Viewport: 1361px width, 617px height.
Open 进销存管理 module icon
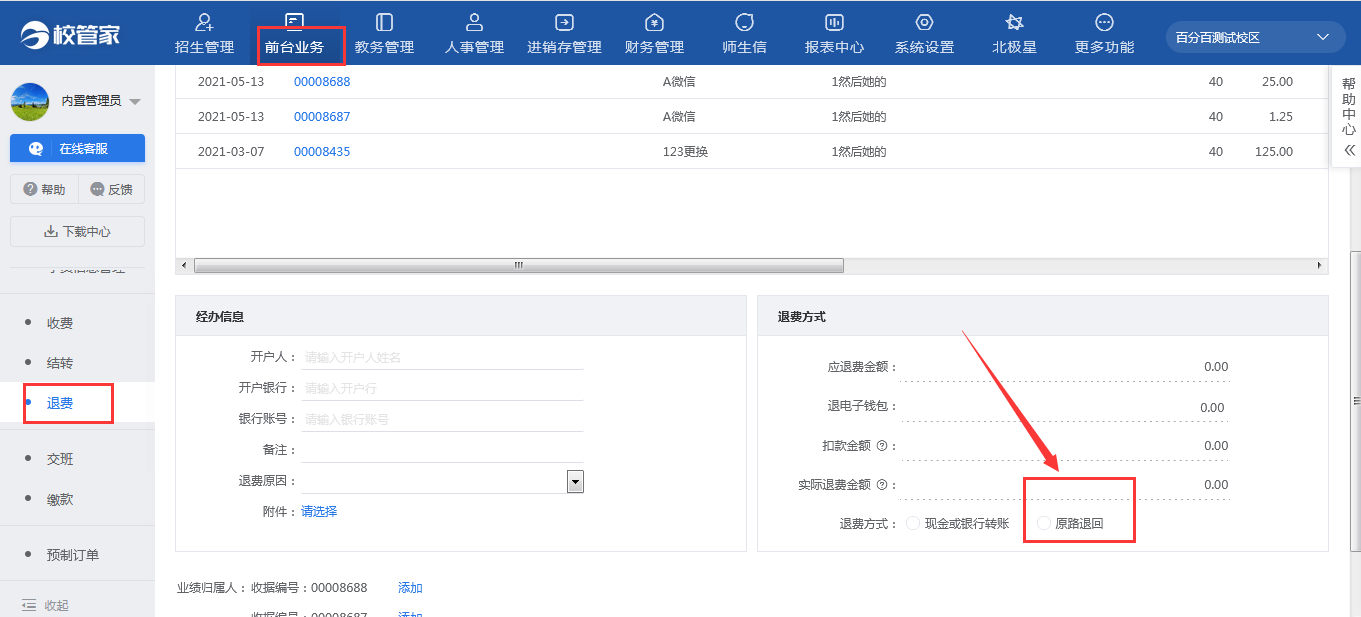[564, 22]
